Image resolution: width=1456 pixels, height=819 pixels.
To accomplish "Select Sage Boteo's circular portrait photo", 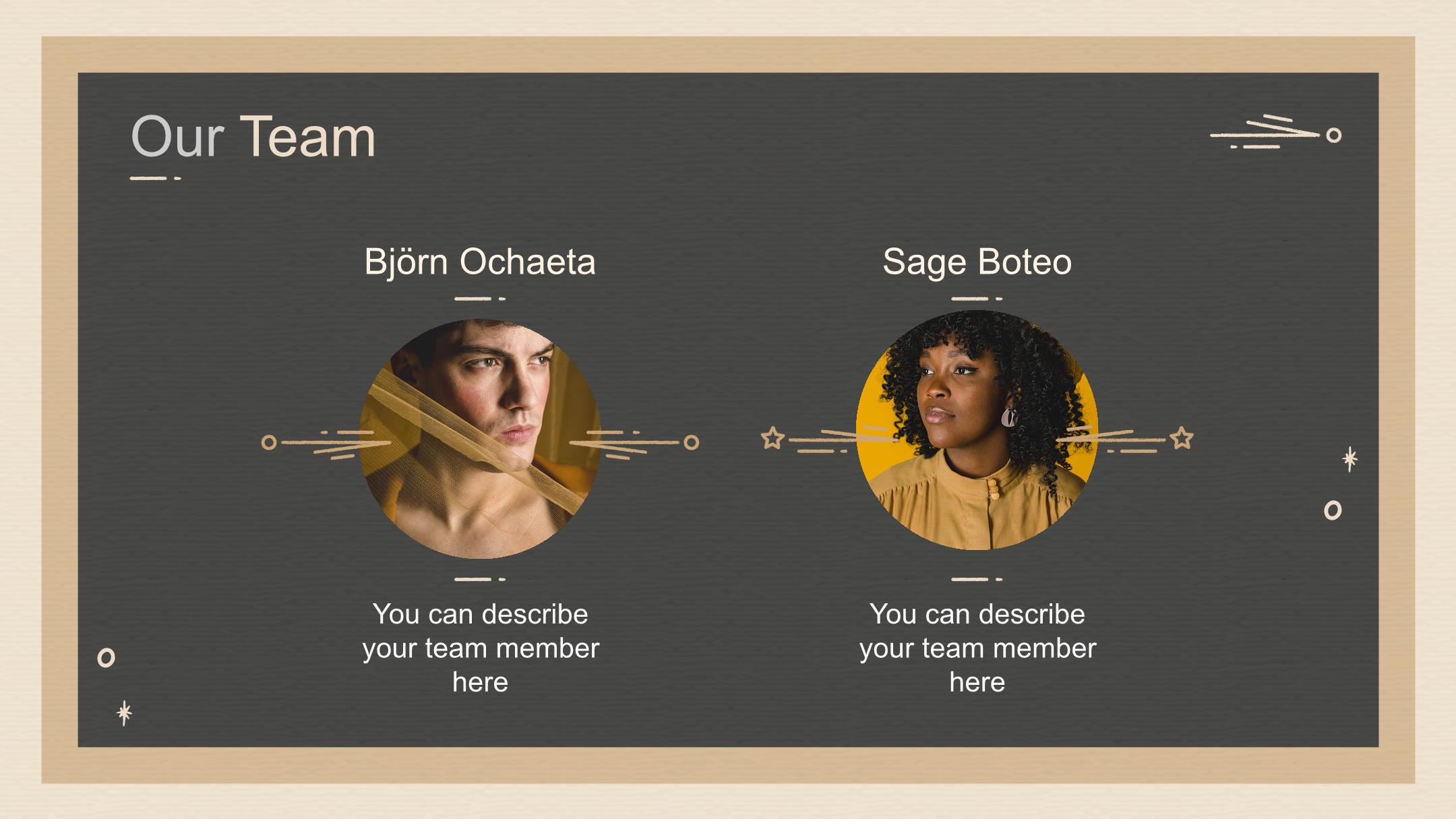I will click(977, 430).
